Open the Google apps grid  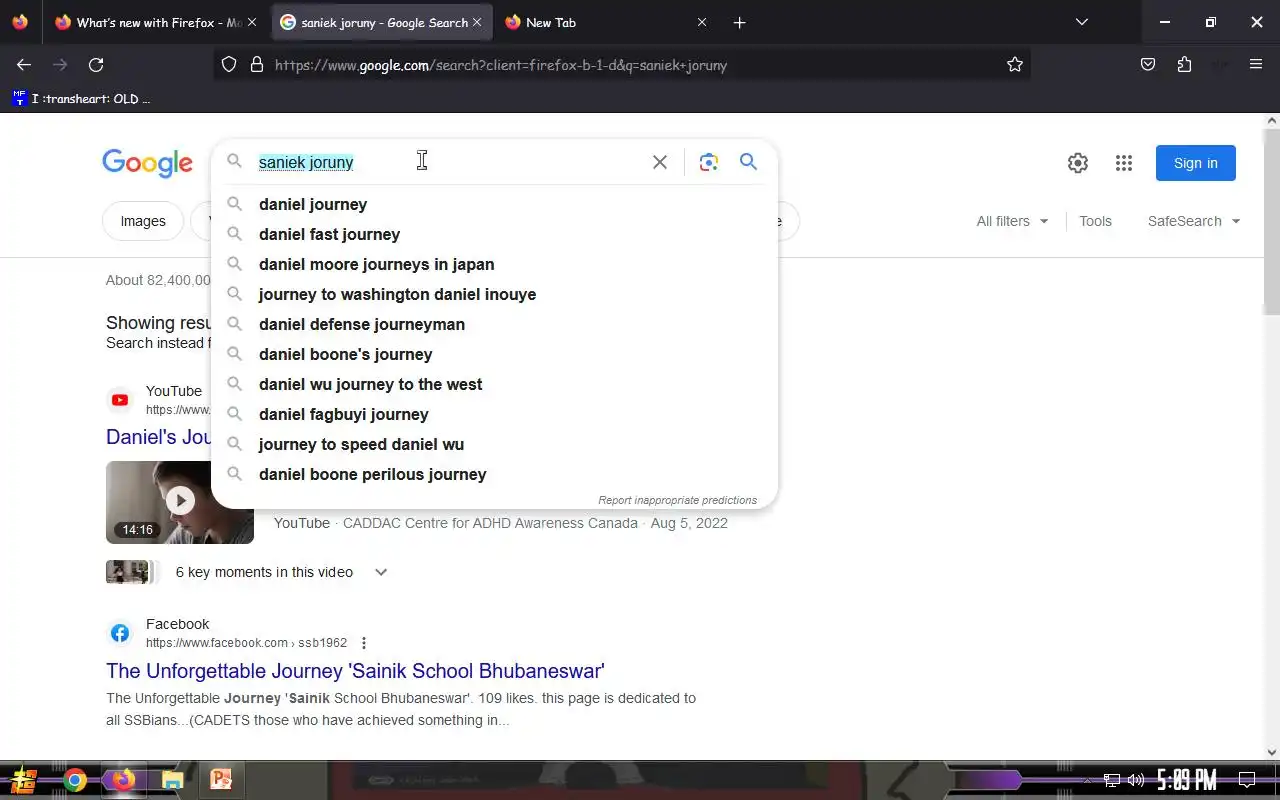(x=1124, y=163)
